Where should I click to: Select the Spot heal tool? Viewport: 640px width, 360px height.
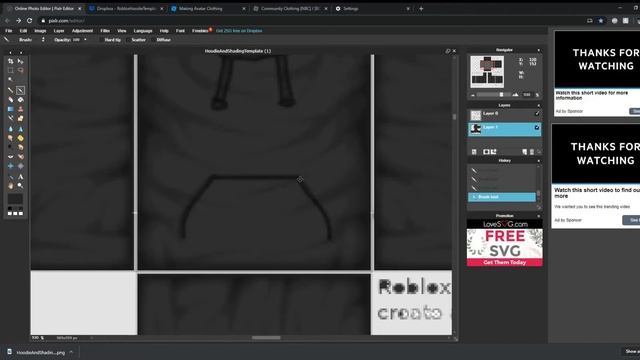click(20, 157)
